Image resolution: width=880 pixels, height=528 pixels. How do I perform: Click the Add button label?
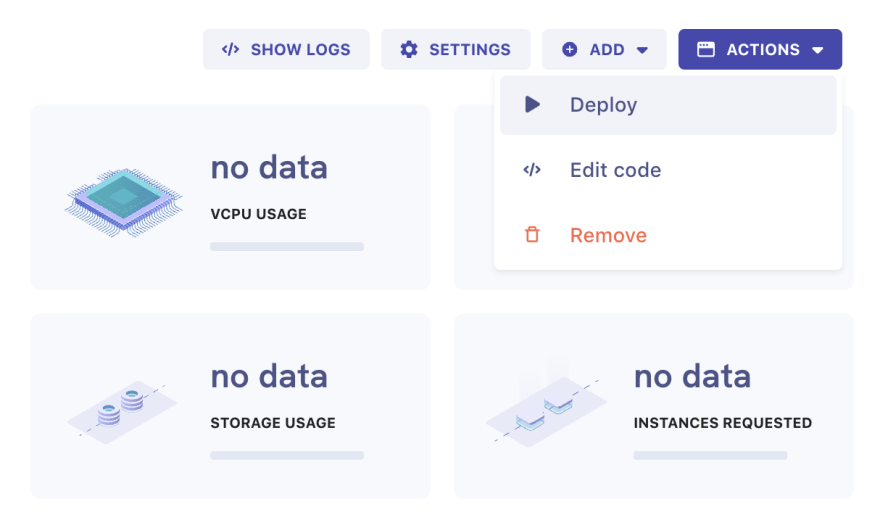point(607,49)
